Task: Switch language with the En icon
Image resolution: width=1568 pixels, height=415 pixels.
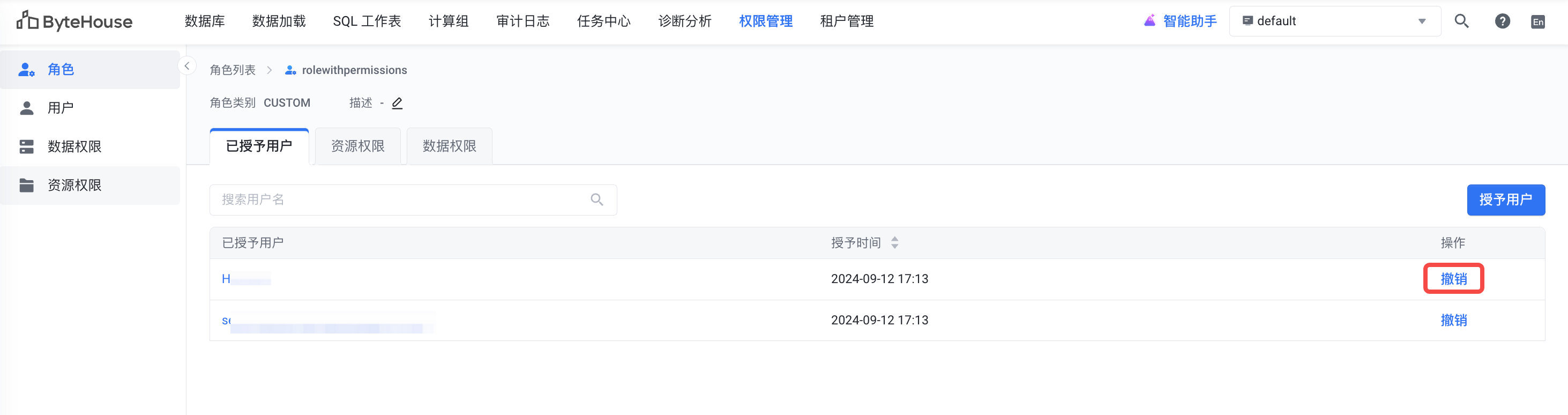Action: coord(1537,22)
